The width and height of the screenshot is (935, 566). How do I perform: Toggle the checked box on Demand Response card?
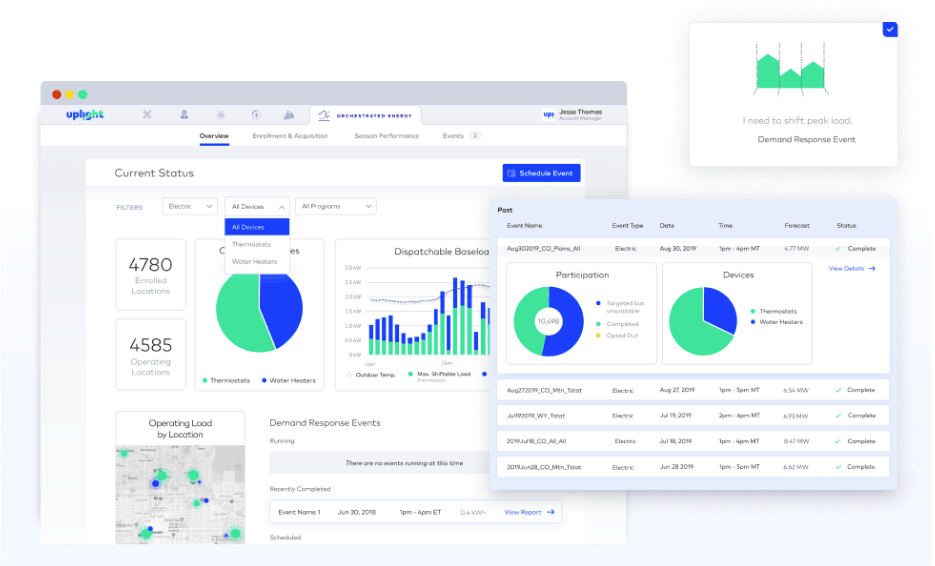coord(890,29)
